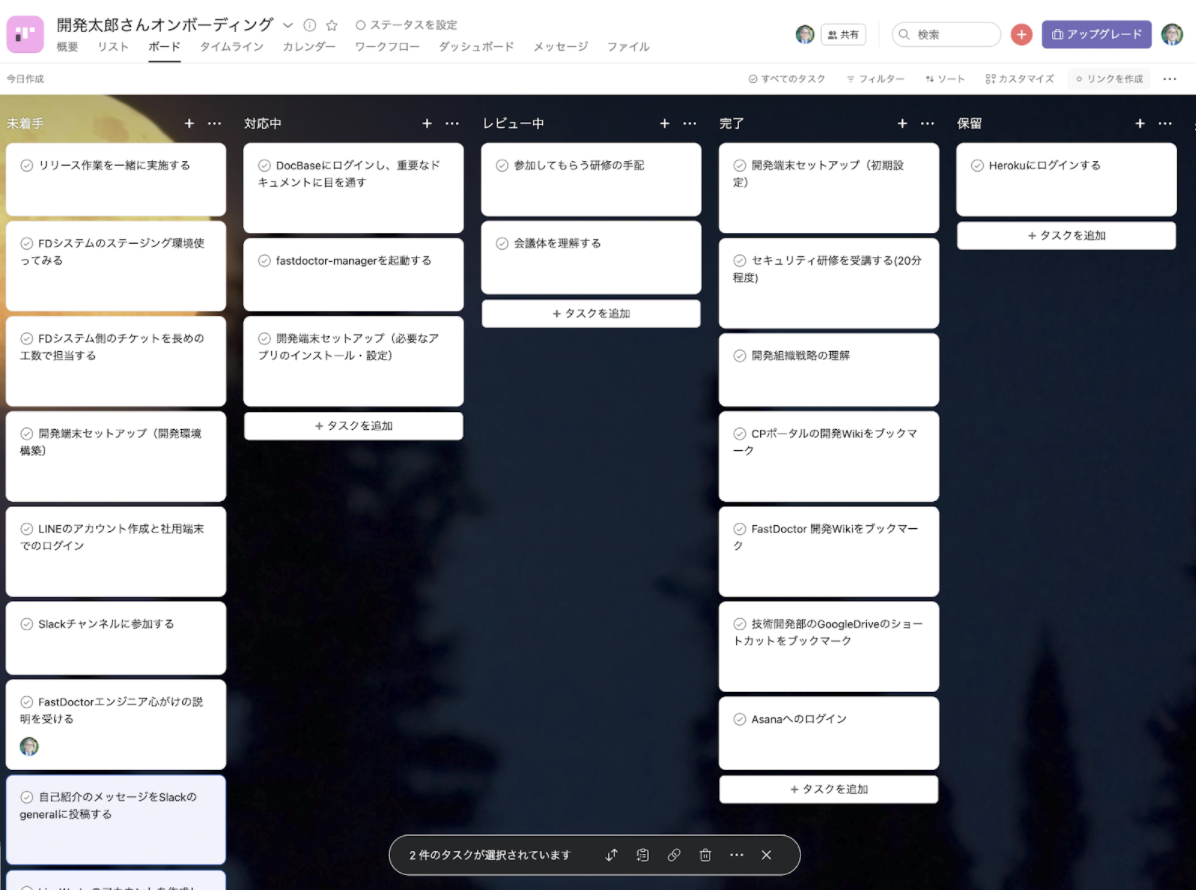Add task to 完了 column with plus
1196x890 pixels.
pyautogui.click(x=902, y=124)
